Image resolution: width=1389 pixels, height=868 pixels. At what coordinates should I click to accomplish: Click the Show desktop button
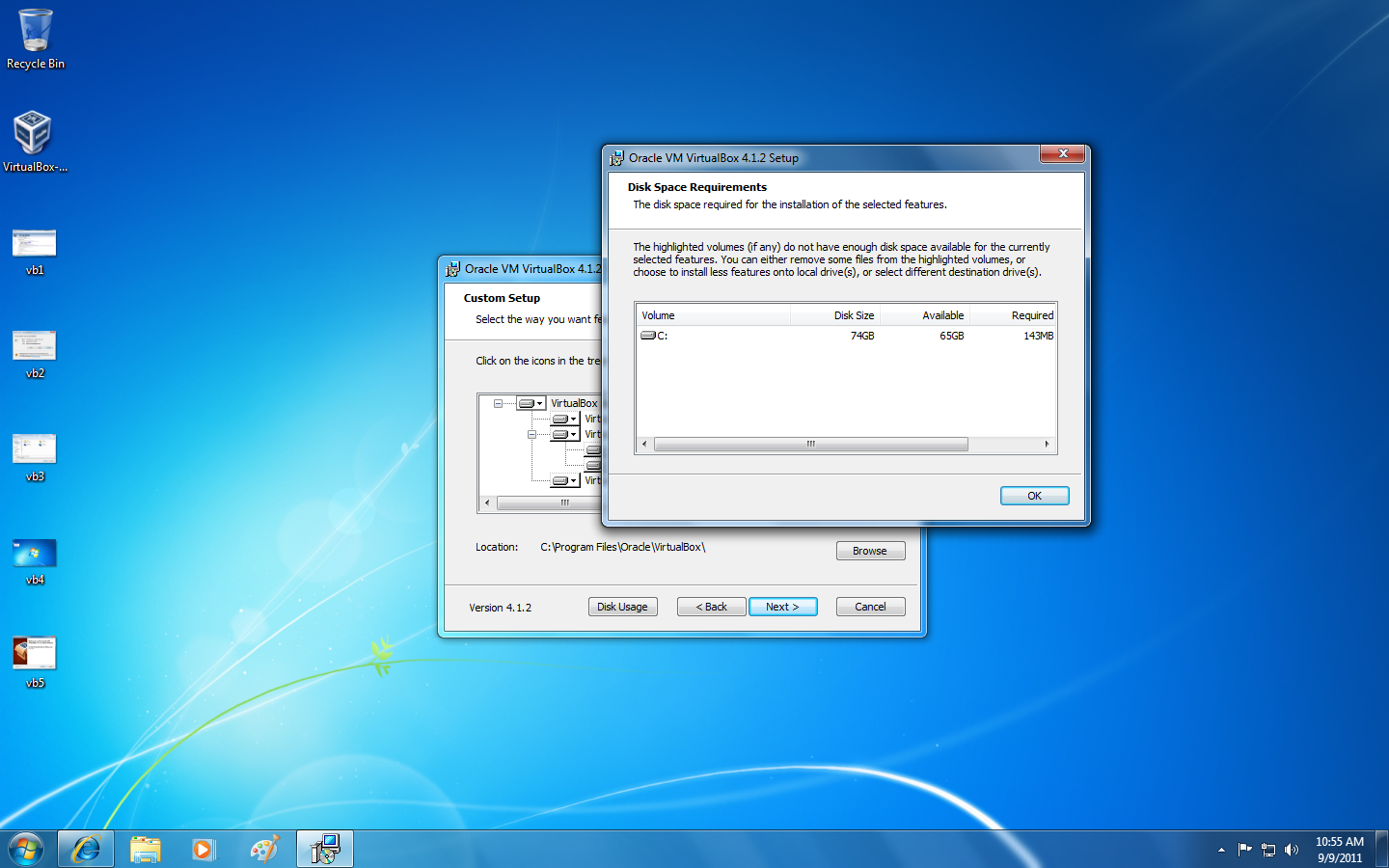[1382, 849]
